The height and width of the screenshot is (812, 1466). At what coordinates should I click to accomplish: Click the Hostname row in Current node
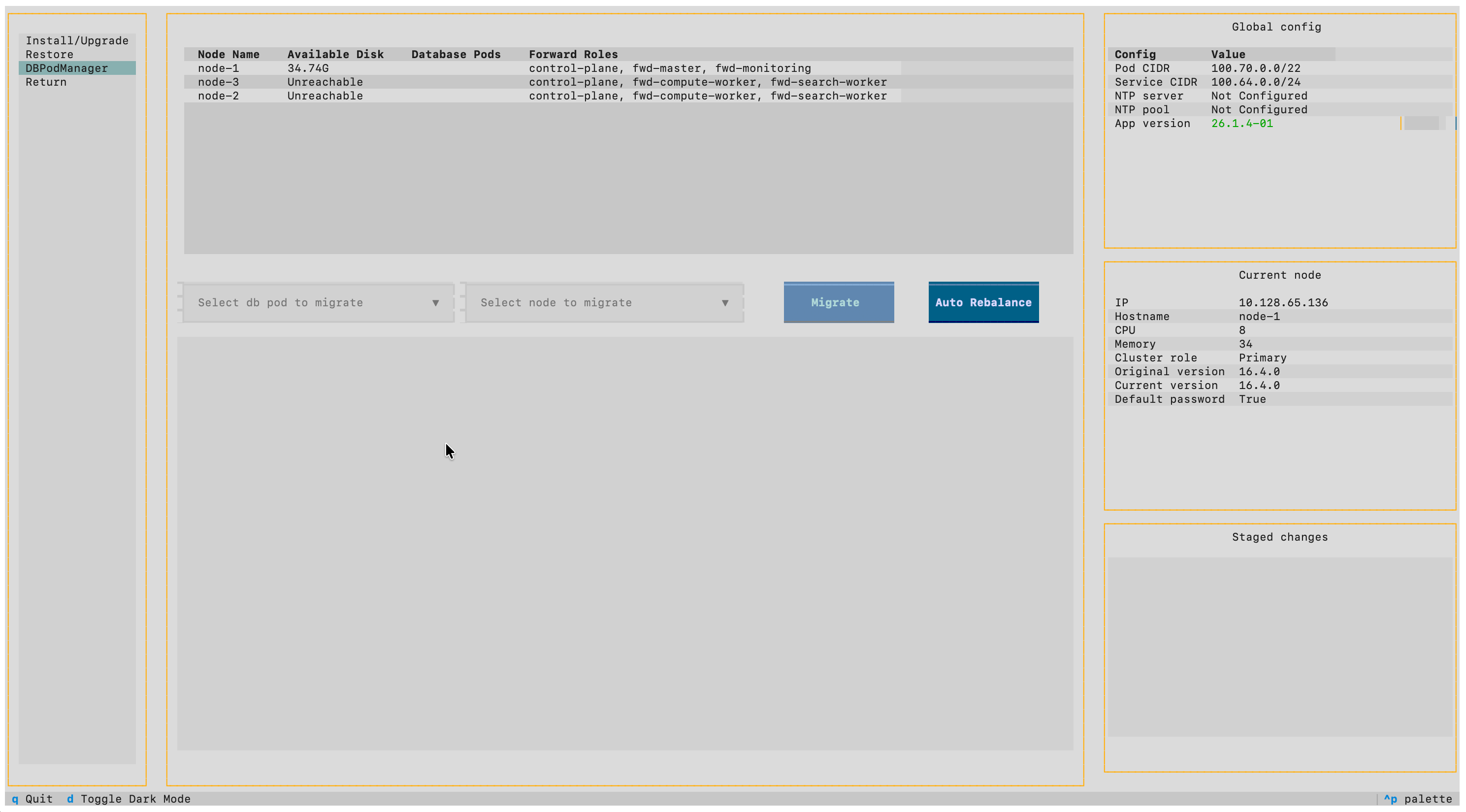point(1280,316)
